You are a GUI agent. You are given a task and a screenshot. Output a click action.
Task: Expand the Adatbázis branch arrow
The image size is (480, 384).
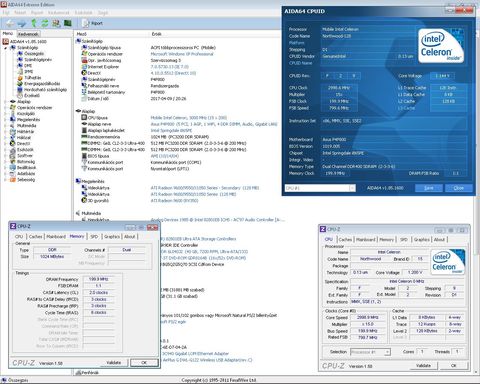[6, 173]
